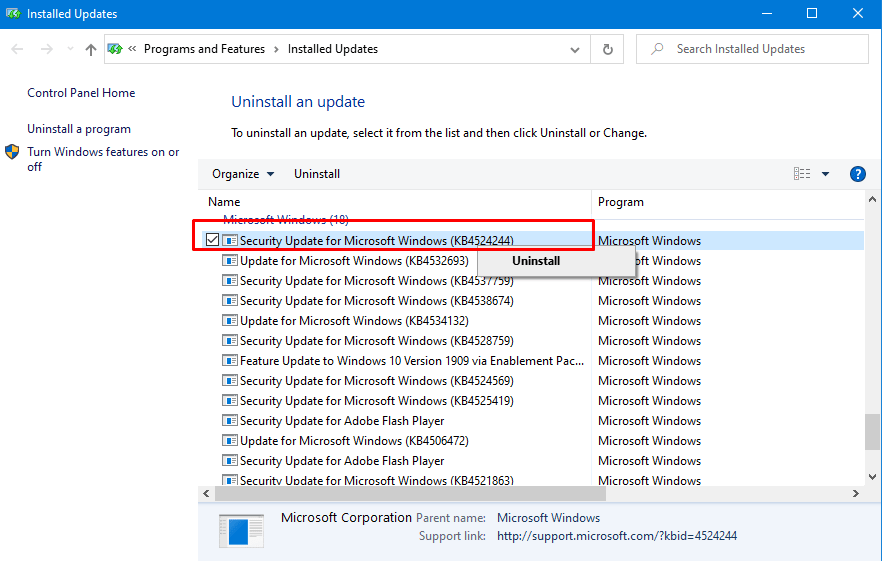Open the Organize menu
The image size is (882, 561).
243,174
